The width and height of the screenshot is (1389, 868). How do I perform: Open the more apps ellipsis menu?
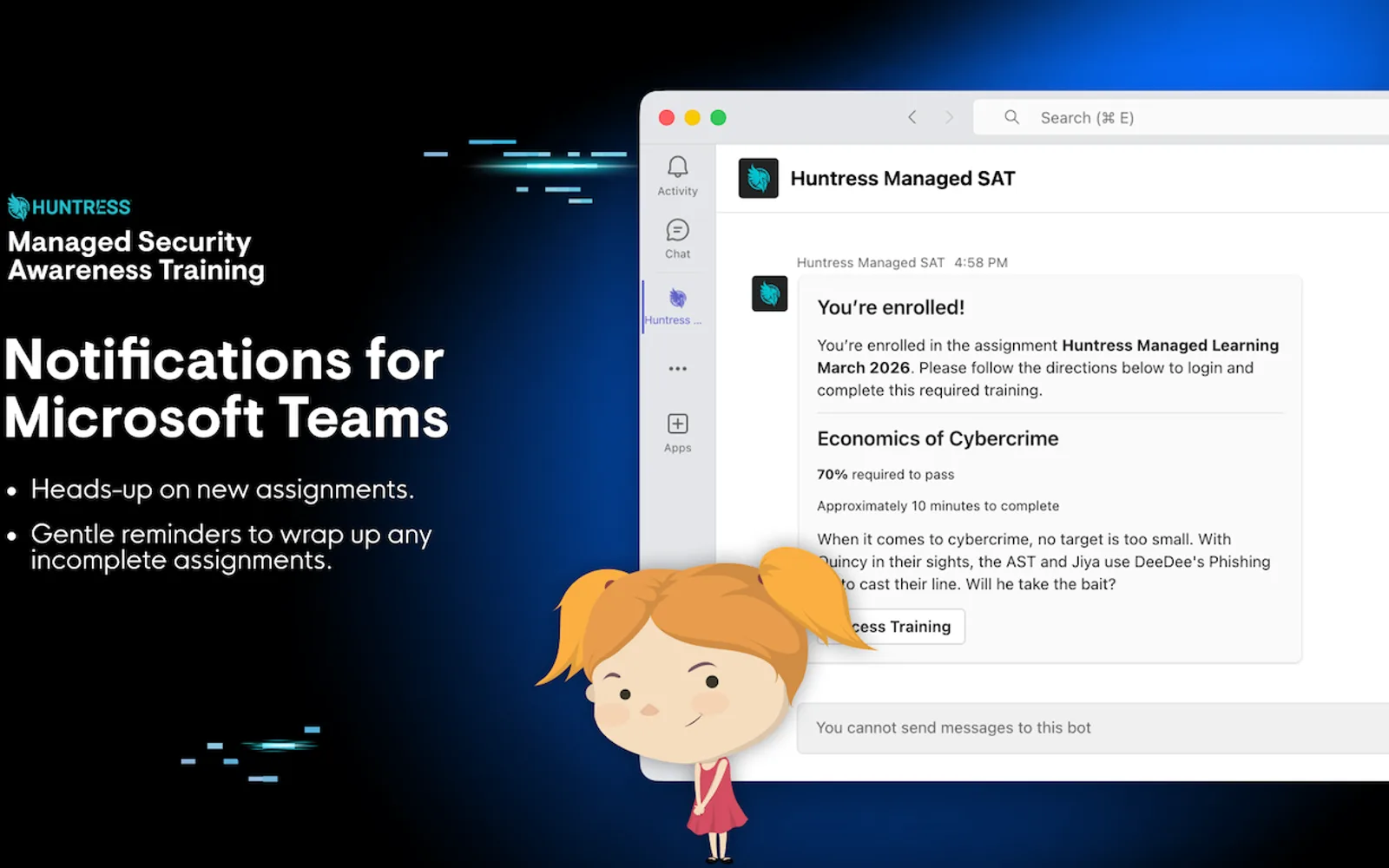[677, 369]
